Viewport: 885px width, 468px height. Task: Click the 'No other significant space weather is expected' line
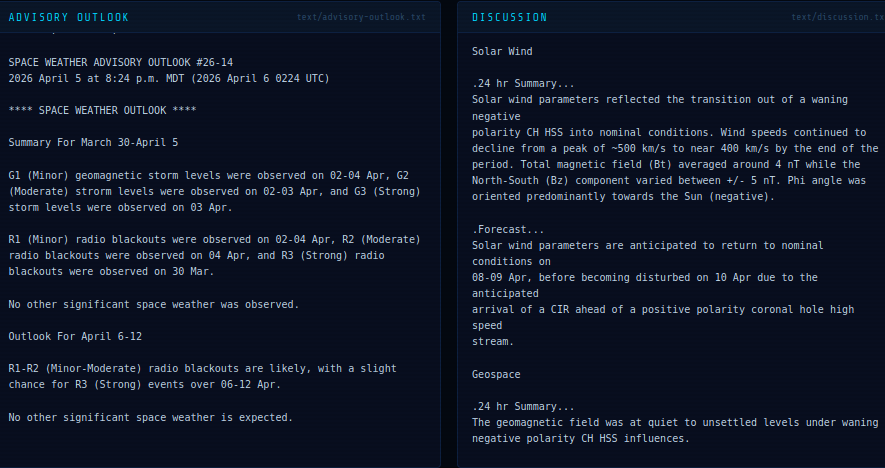click(x=150, y=417)
